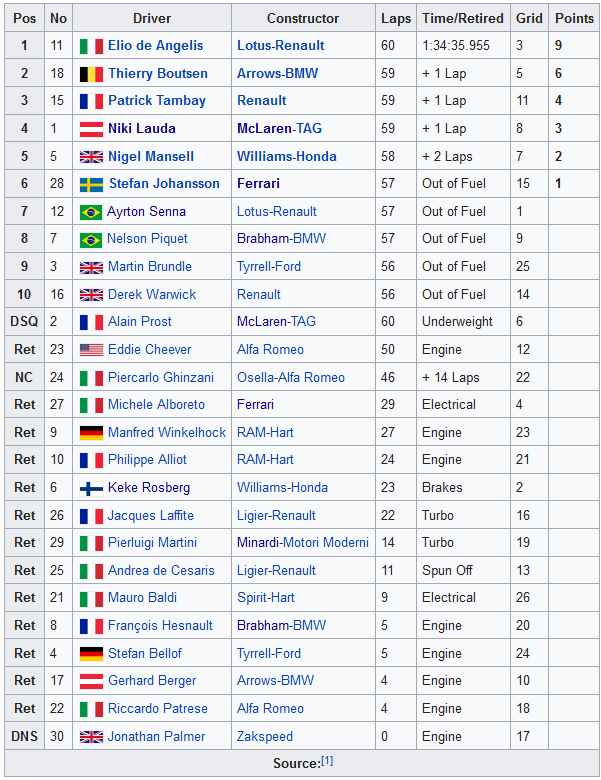
Task: Click the Belgian flag beside Thierry Boutsen
Action: pyautogui.click(x=91, y=74)
